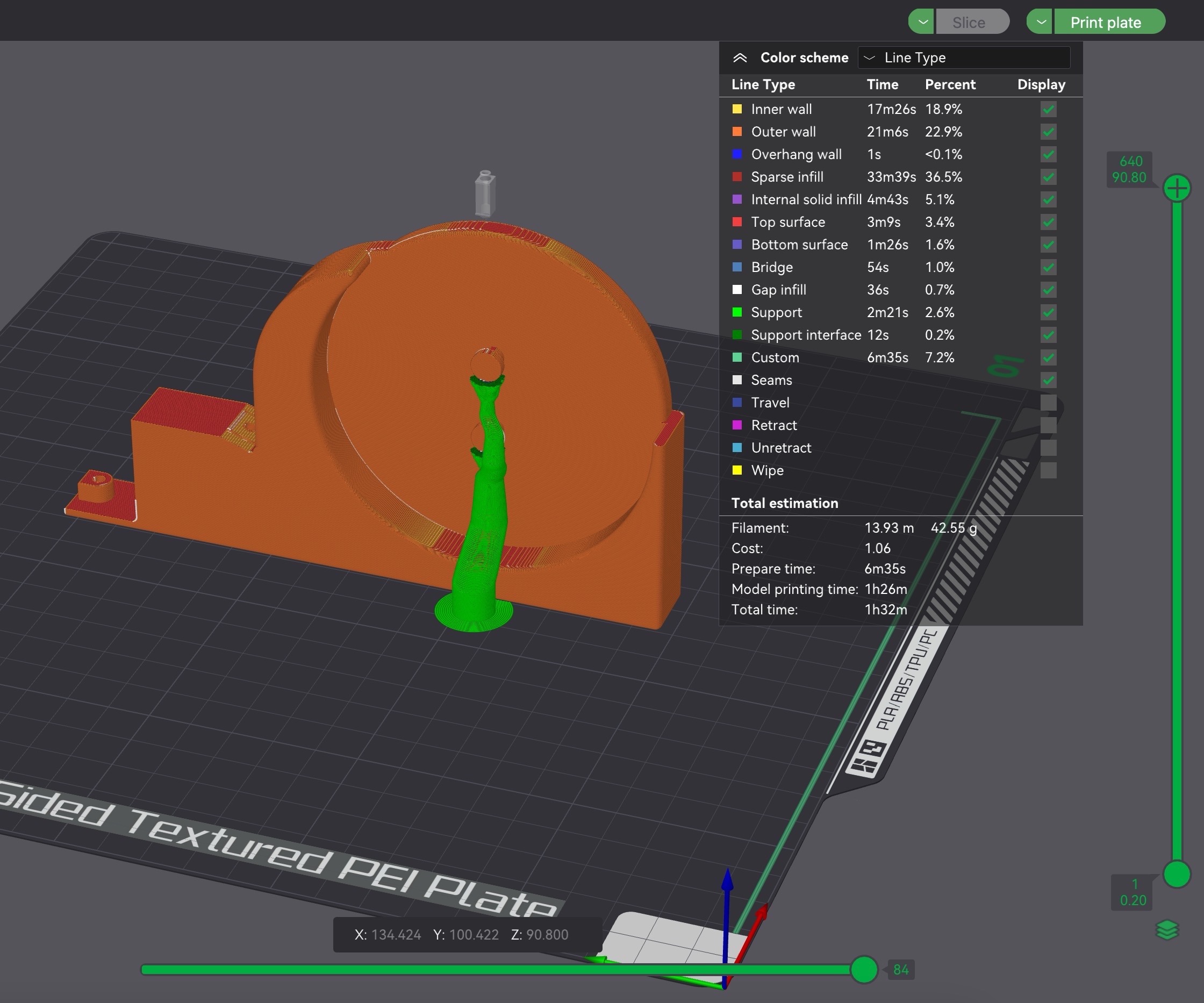Click the green Support color square

point(737,312)
